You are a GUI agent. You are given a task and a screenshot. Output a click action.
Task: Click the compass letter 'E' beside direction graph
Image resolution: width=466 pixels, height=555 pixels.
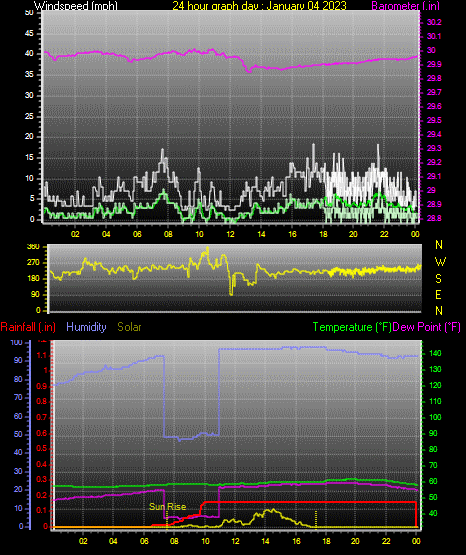[438, 294]
